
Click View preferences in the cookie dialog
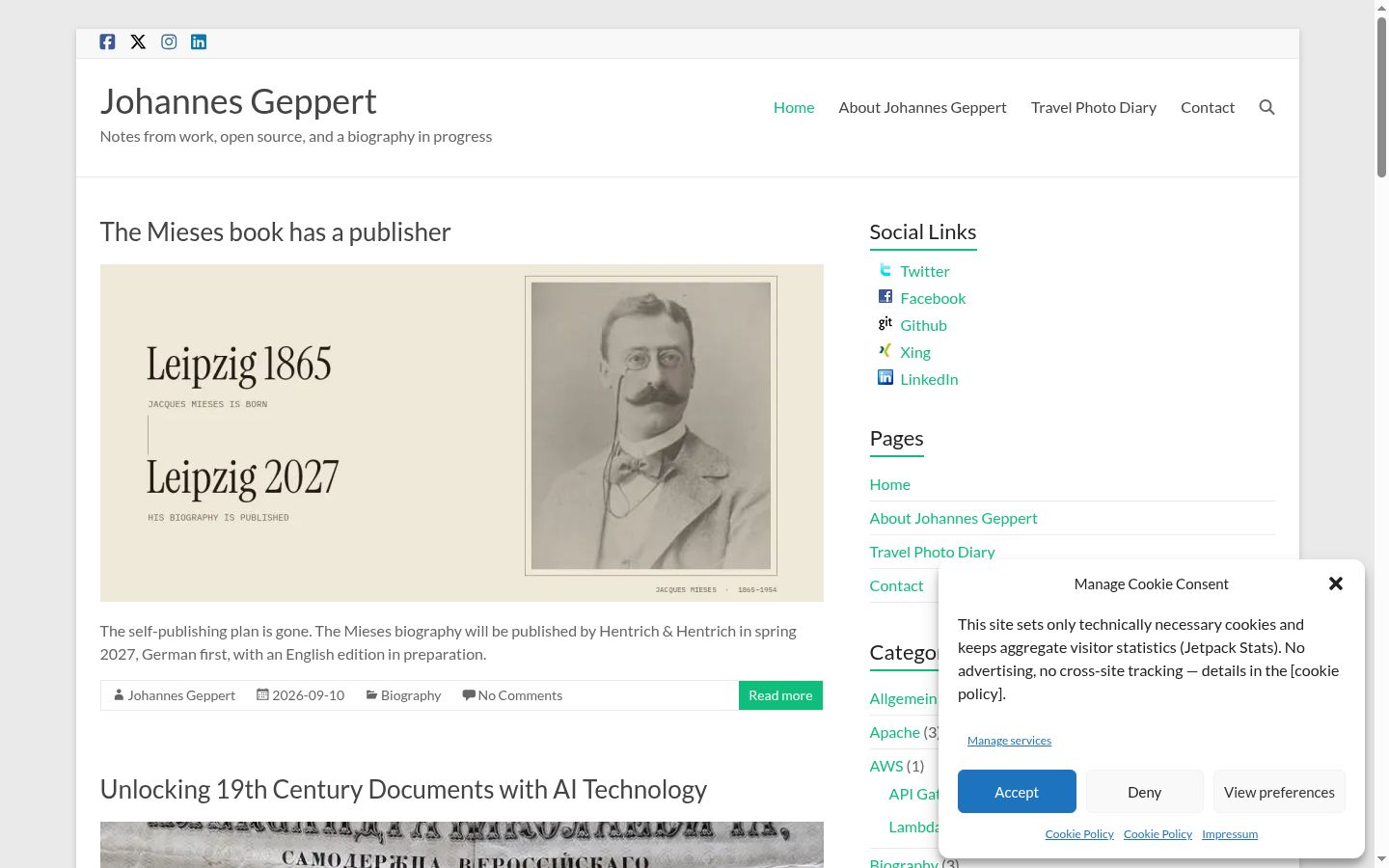[x=1279, y=792]
